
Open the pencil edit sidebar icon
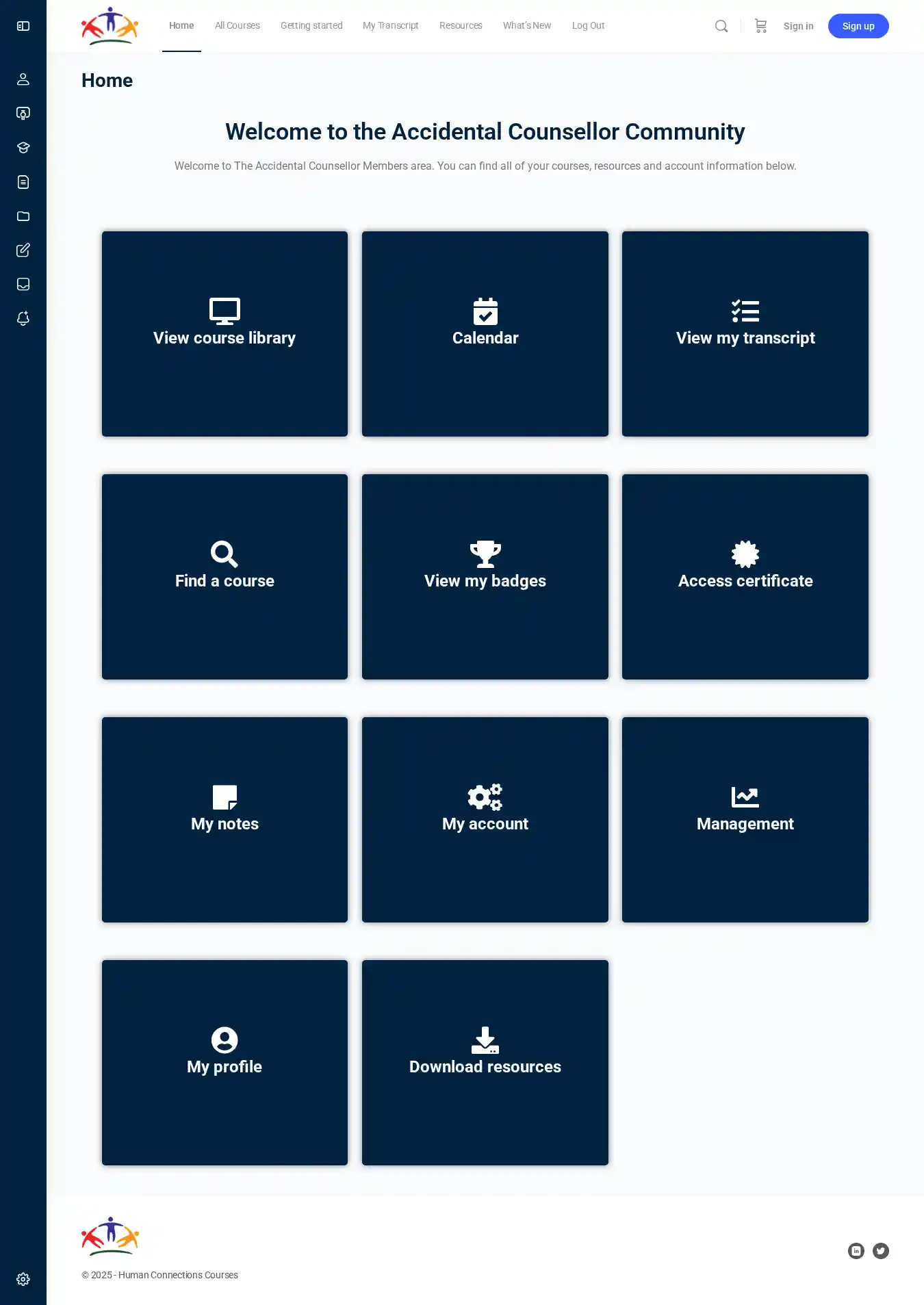pos(23,250)
